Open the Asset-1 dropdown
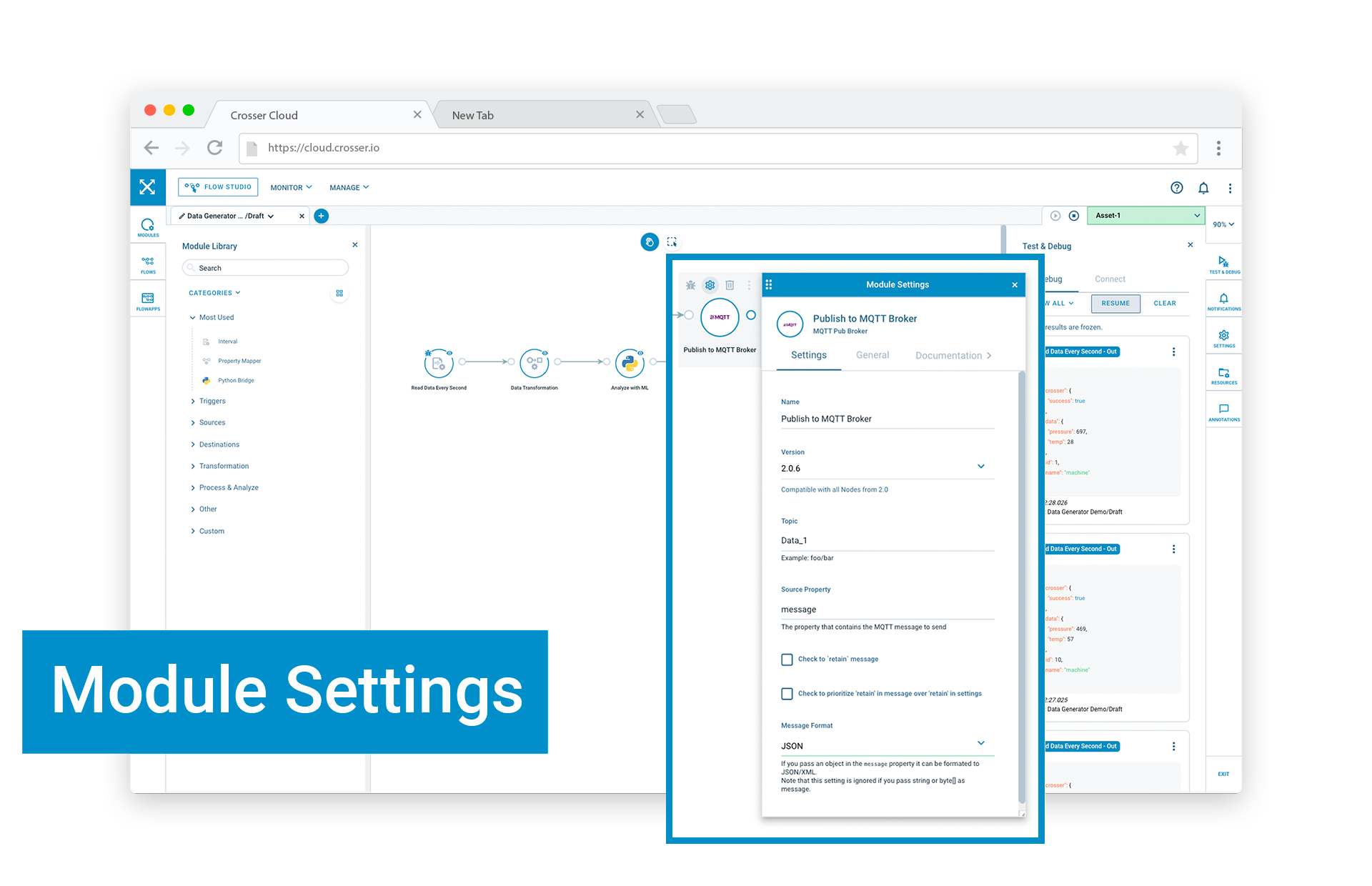 tap(1146, 215)
